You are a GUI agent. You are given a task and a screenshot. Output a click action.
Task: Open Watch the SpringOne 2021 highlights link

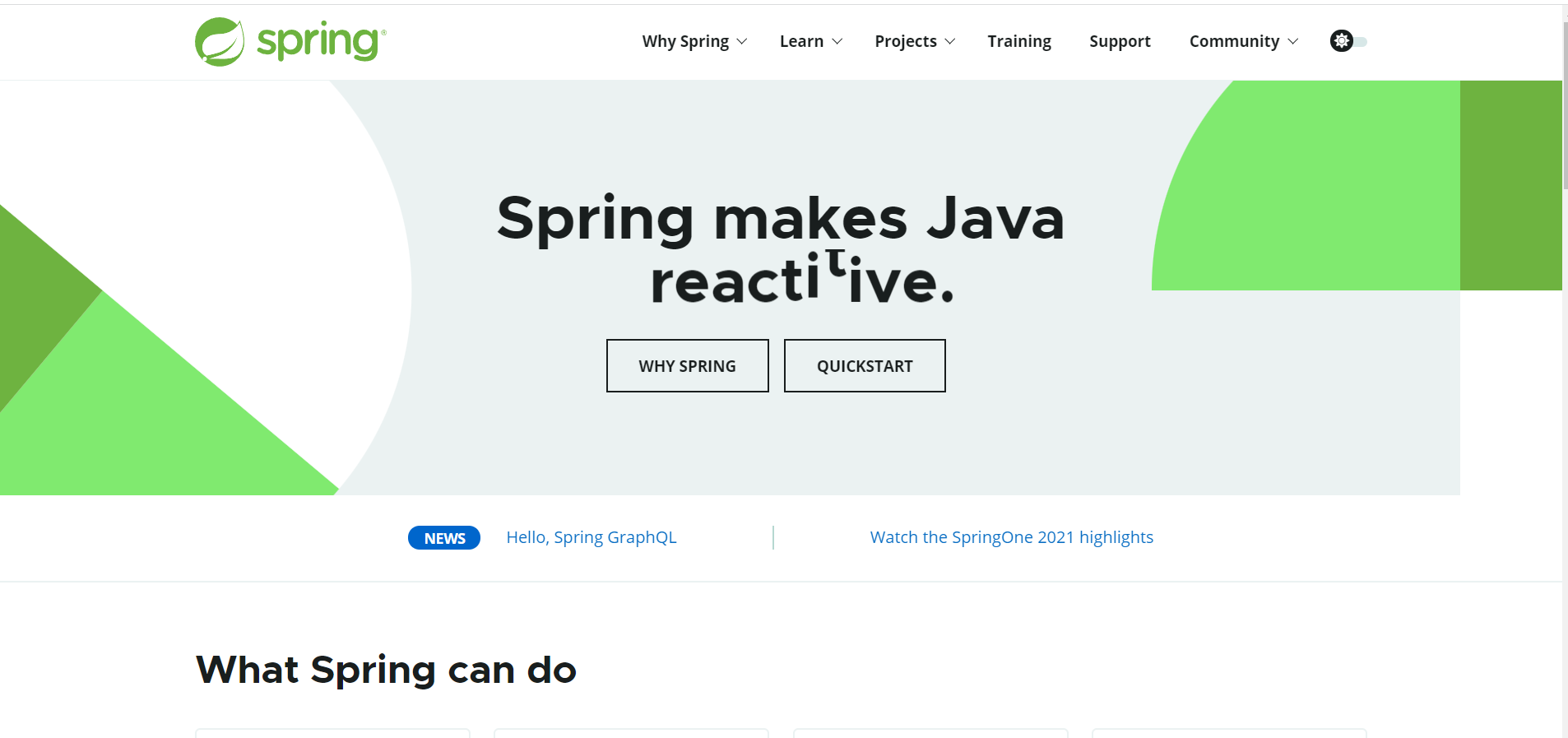click(x=1012, y=537)
